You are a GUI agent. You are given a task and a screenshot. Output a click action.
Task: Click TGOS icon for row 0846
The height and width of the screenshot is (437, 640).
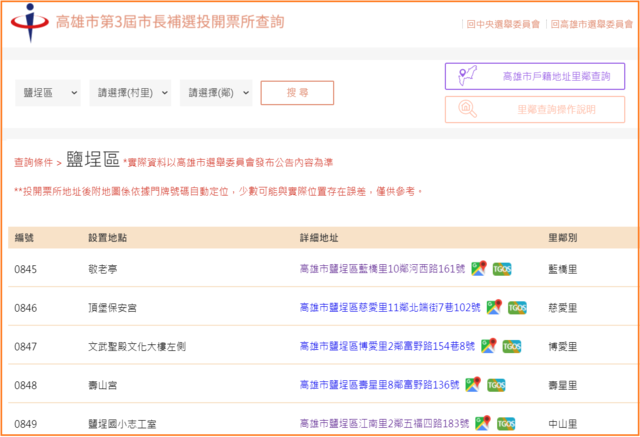[518, 307]
